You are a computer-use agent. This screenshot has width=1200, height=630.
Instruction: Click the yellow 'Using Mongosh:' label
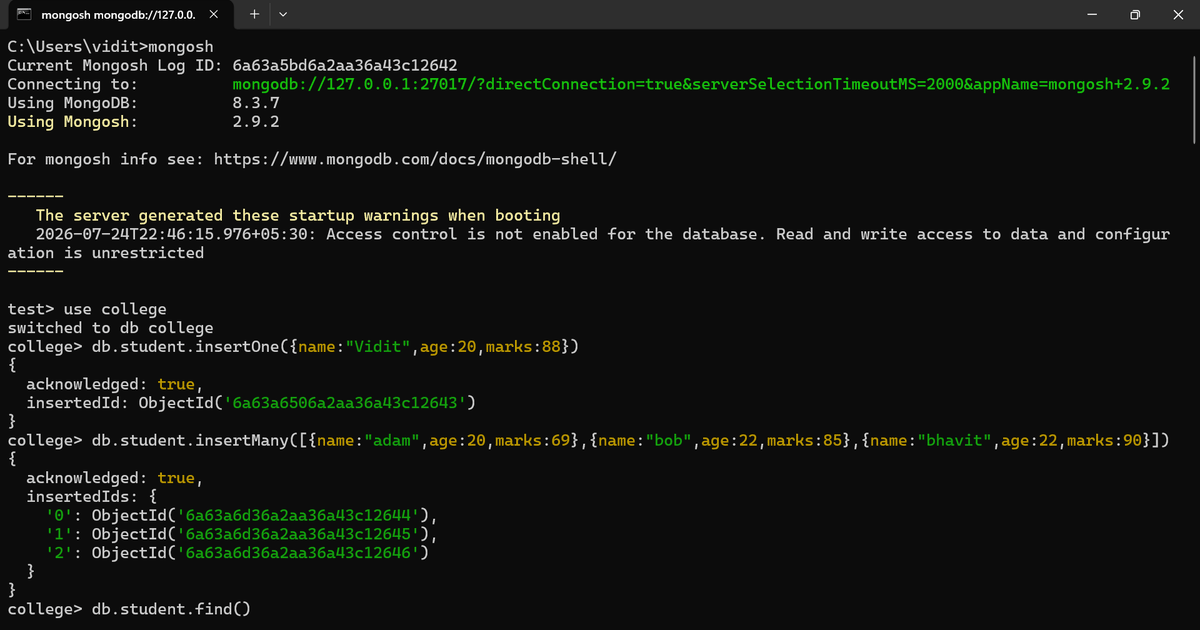click(72, 122)
